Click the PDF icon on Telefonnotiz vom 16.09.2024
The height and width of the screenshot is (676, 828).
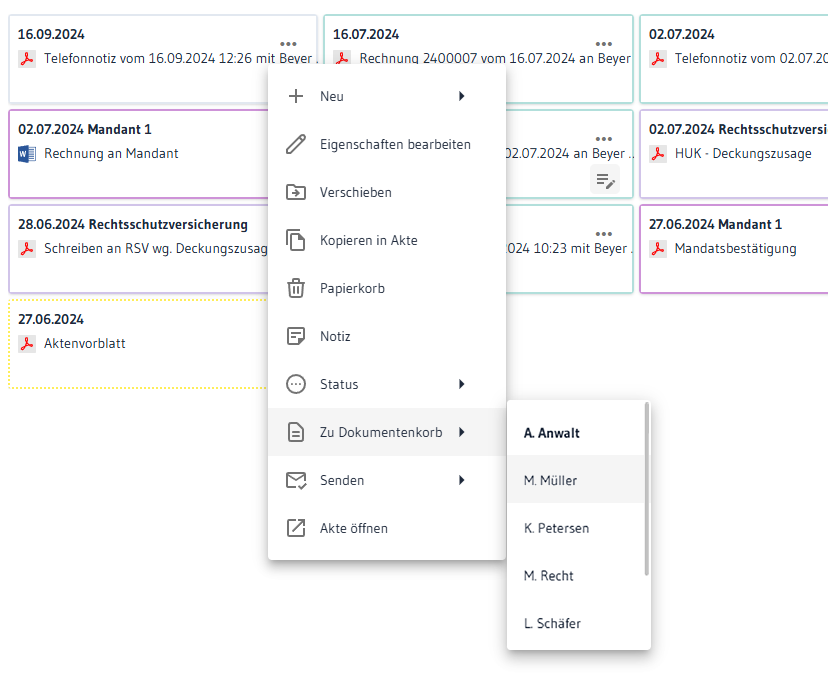(x=25, y=58)
